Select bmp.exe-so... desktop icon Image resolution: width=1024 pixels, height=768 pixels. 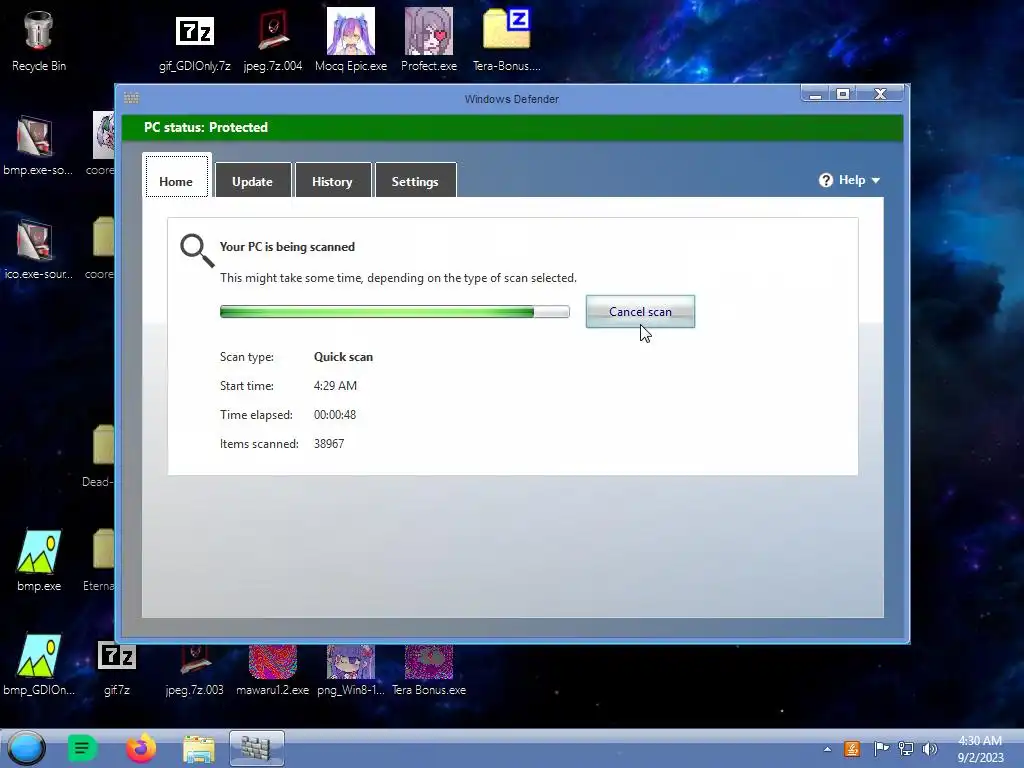pyautogui.click(x=37, y=145)
